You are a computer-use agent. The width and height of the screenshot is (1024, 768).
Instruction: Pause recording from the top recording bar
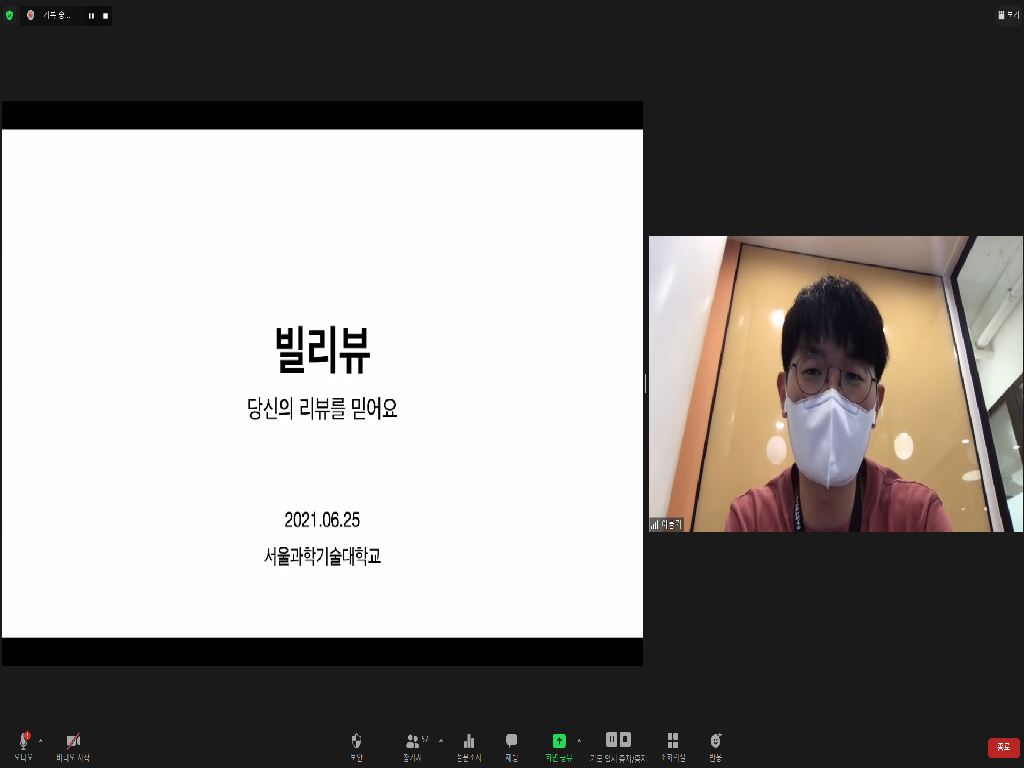[x=91, y=16]
